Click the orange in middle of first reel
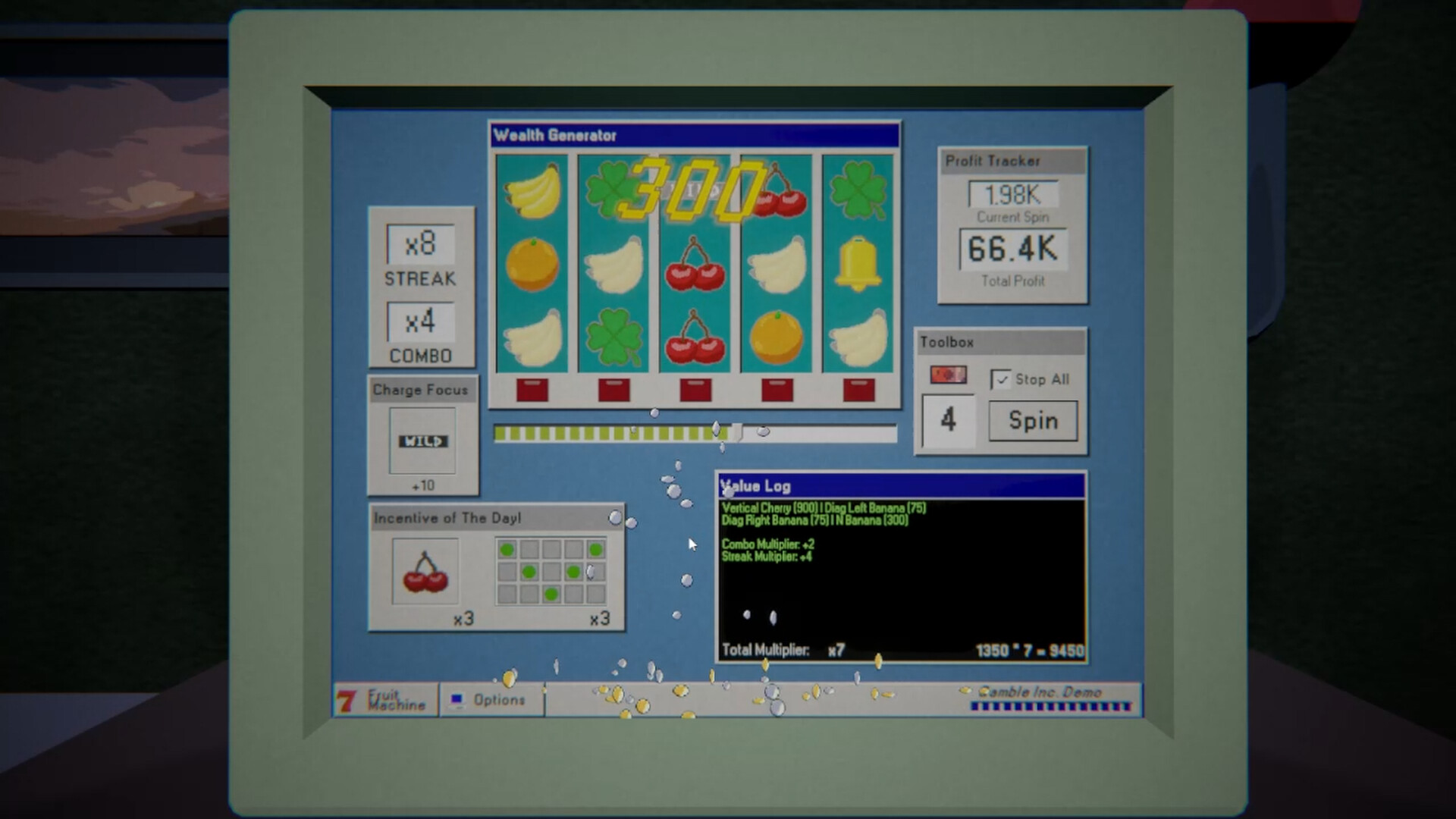 (x=532, y=265)
